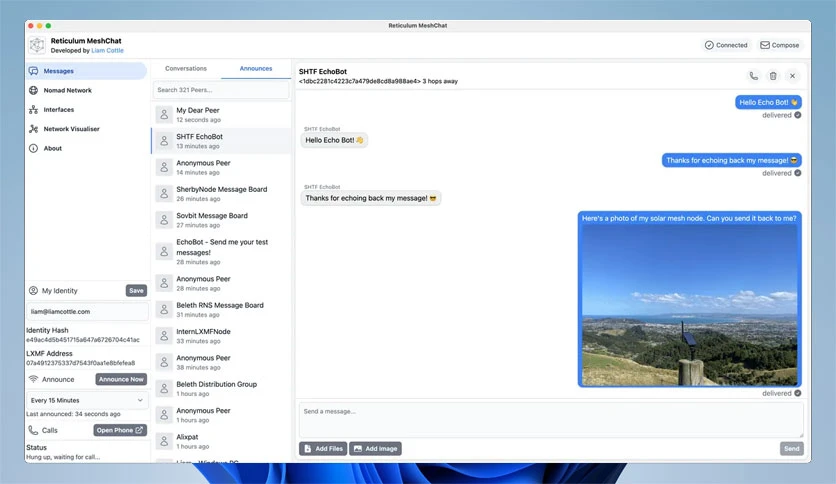Open Beleth Distribution Group
The width and height of the screenshot is (836, 484).
click(221, 389)
